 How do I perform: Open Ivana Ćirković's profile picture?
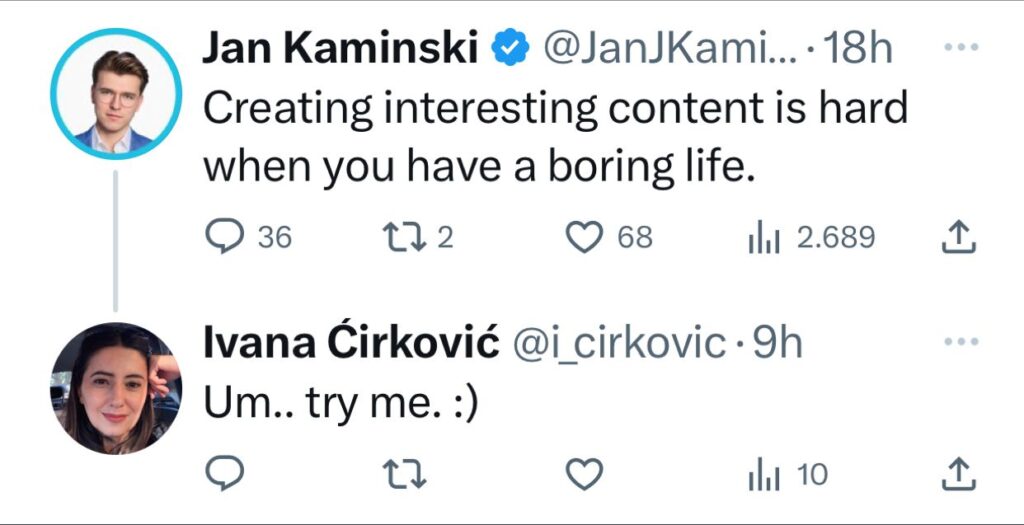(x=116, y=388)
